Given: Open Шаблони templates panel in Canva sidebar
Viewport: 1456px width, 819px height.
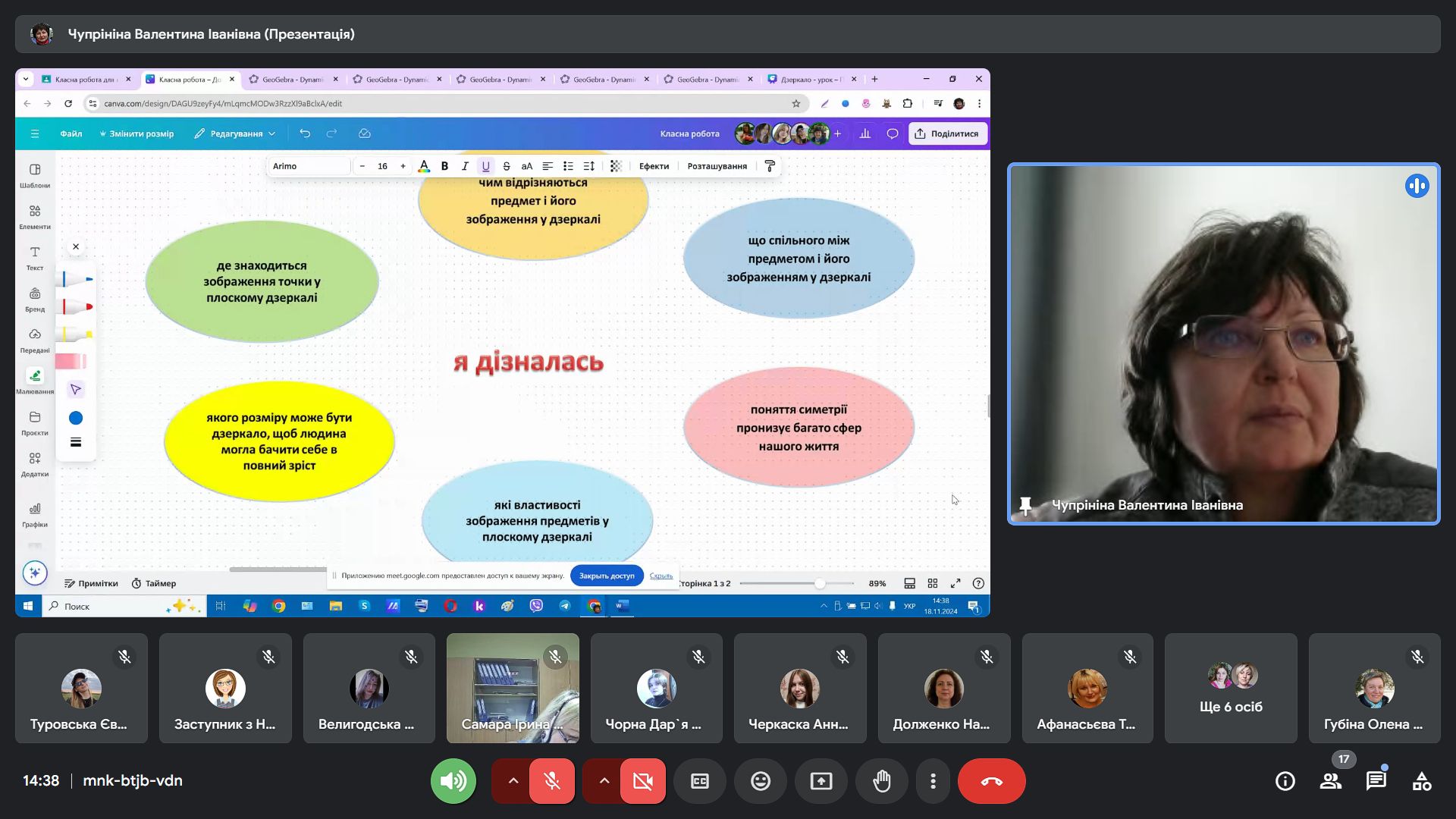Looking at the screenshot, I should pyautogui.click(x=35, y=175).
